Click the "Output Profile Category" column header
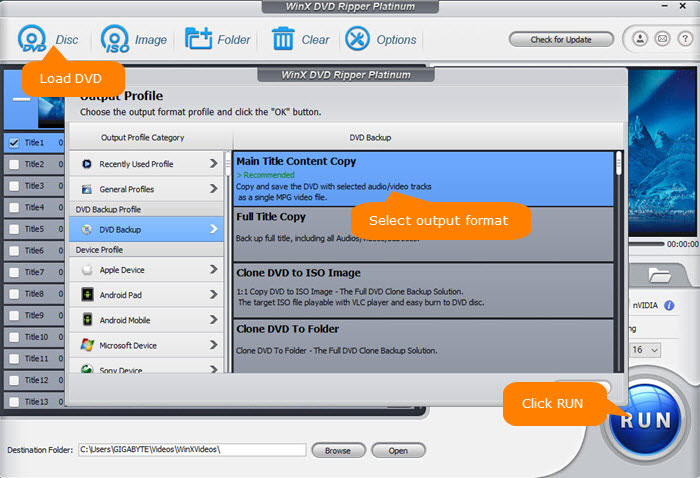The image size is (700, 478). coord(142,137)
